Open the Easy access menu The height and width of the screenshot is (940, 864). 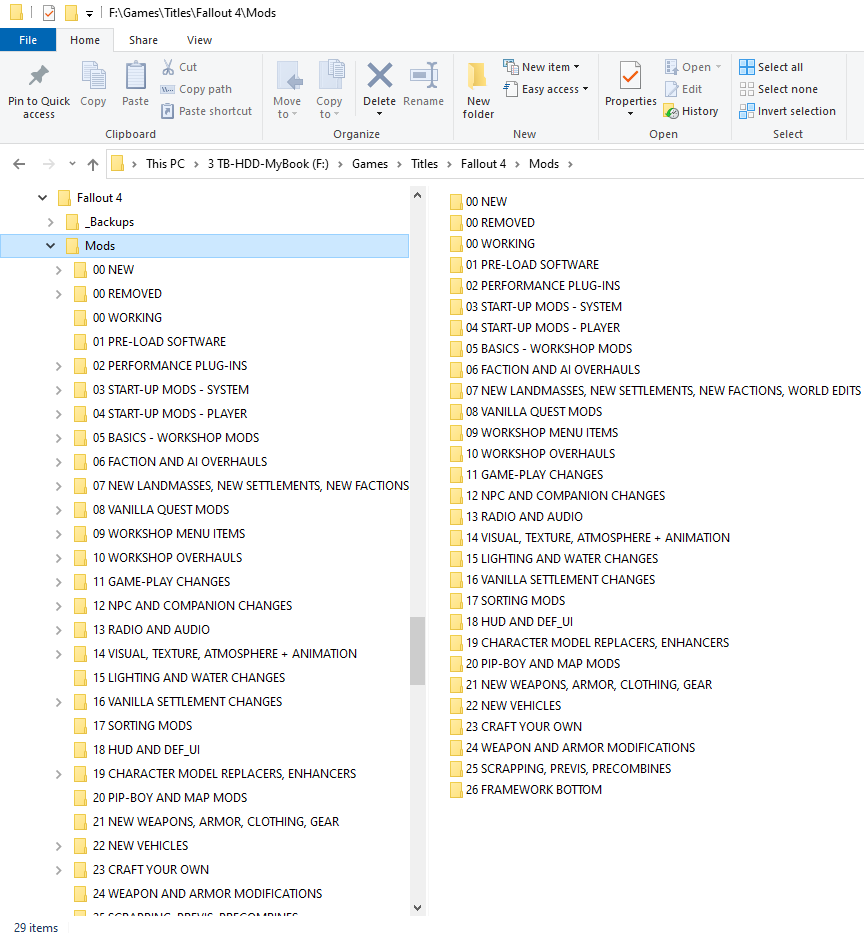[546, 89]
